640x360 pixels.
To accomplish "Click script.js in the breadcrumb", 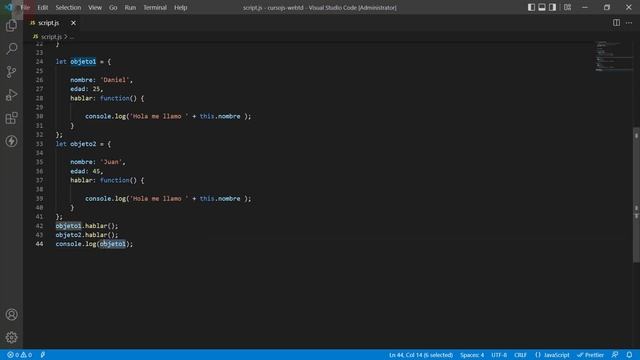I will pyautogui.click(x=51, y=37).
